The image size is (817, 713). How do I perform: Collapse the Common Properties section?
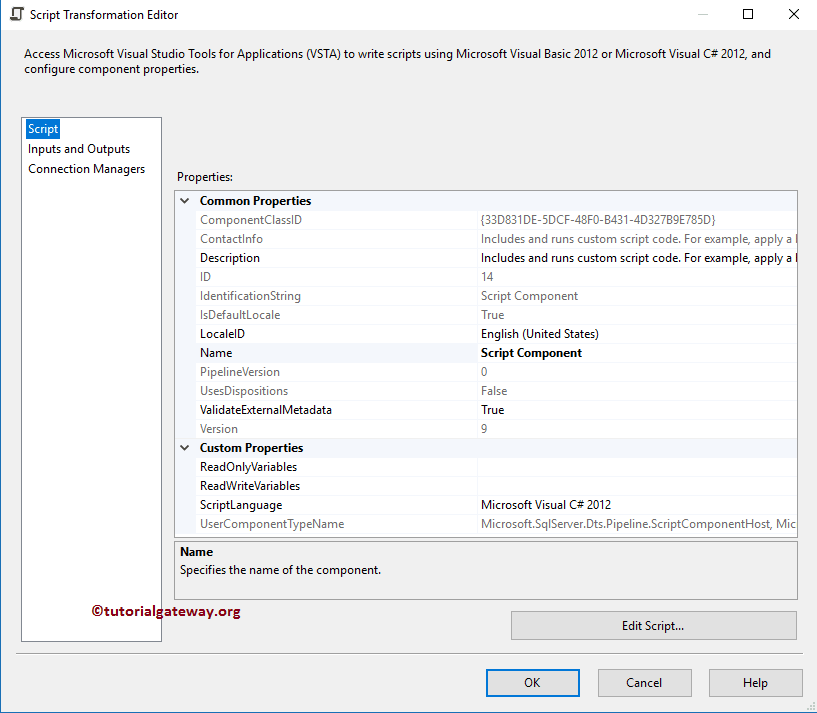point(184,200)
